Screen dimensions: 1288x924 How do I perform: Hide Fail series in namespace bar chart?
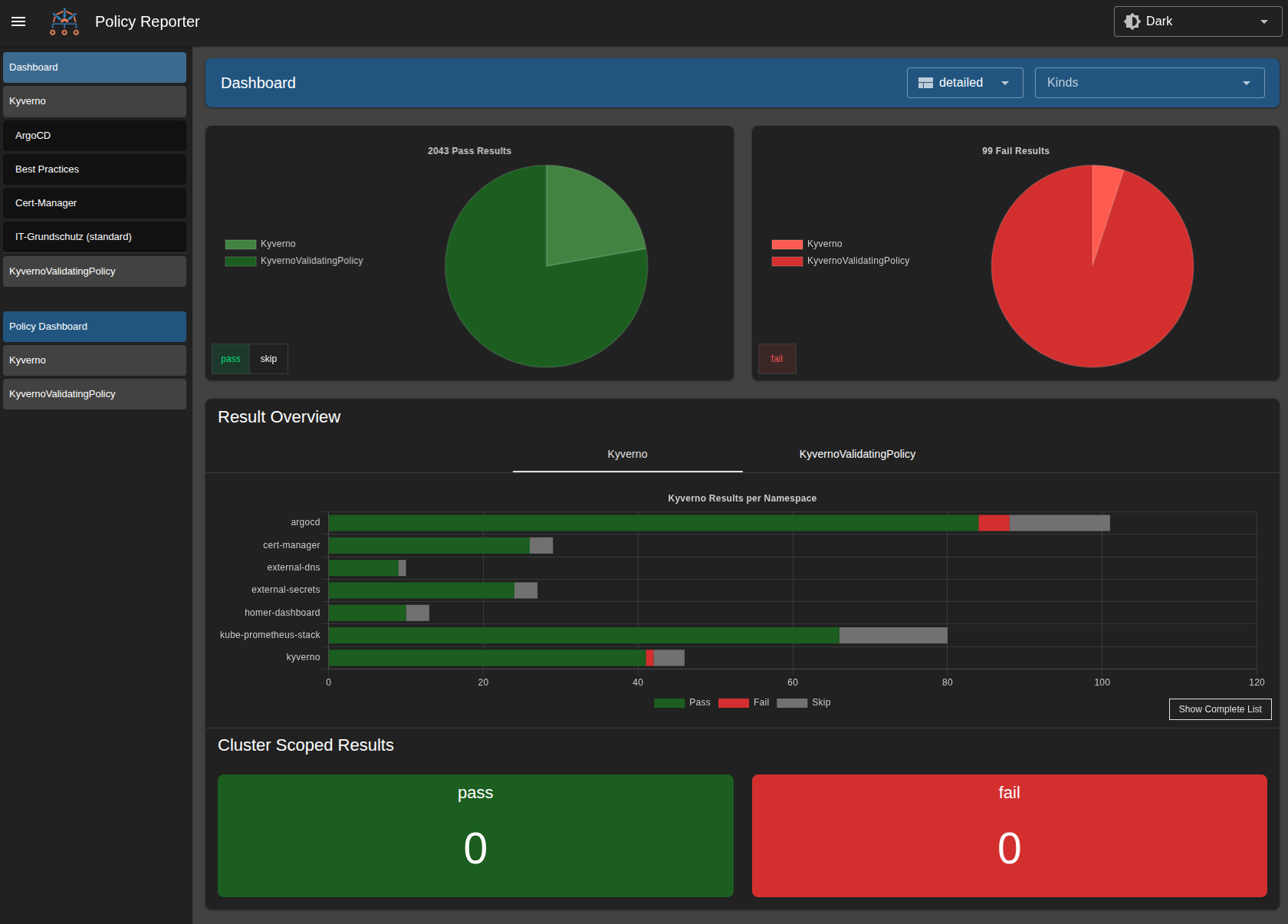pyautogui.click(x=744, y=702)
